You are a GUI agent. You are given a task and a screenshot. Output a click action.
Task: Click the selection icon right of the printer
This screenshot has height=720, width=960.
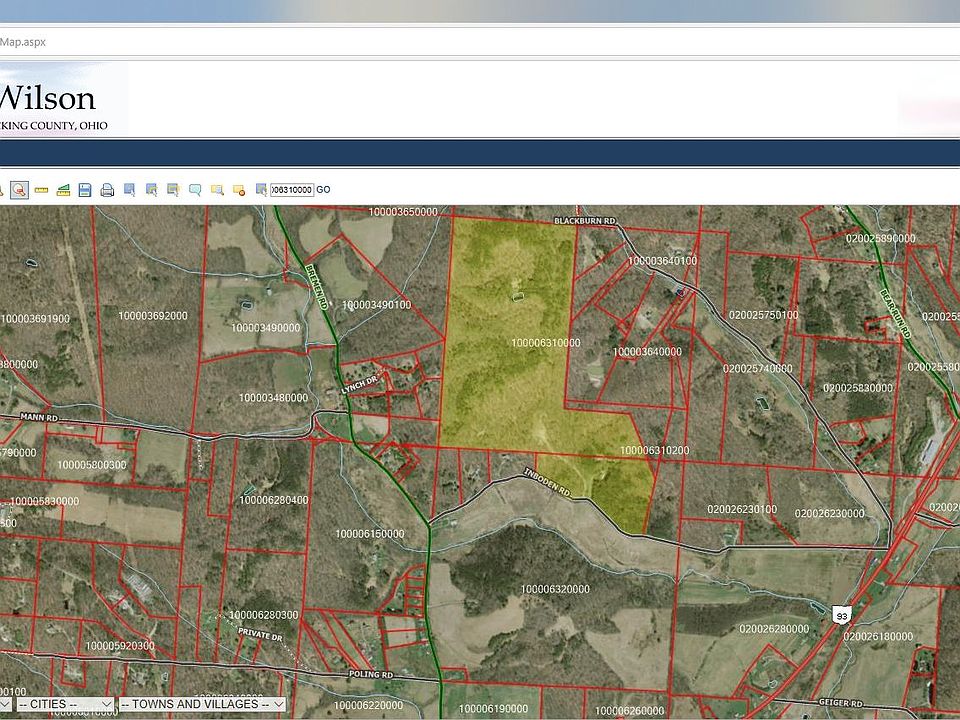(x=129, y=189)
